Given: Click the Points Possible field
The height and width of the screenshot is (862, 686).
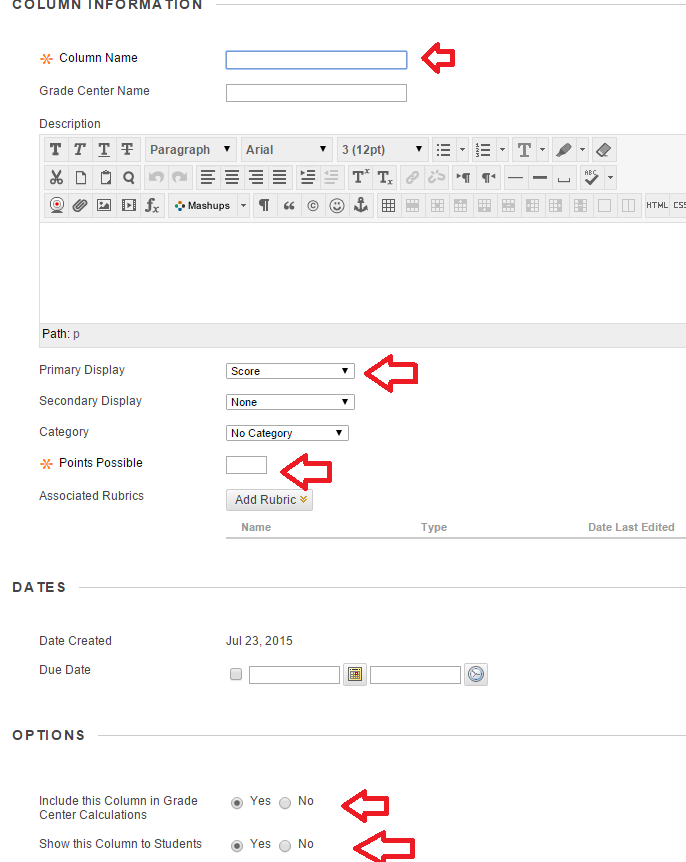Looking at the screenshot, I should point(246,465).
